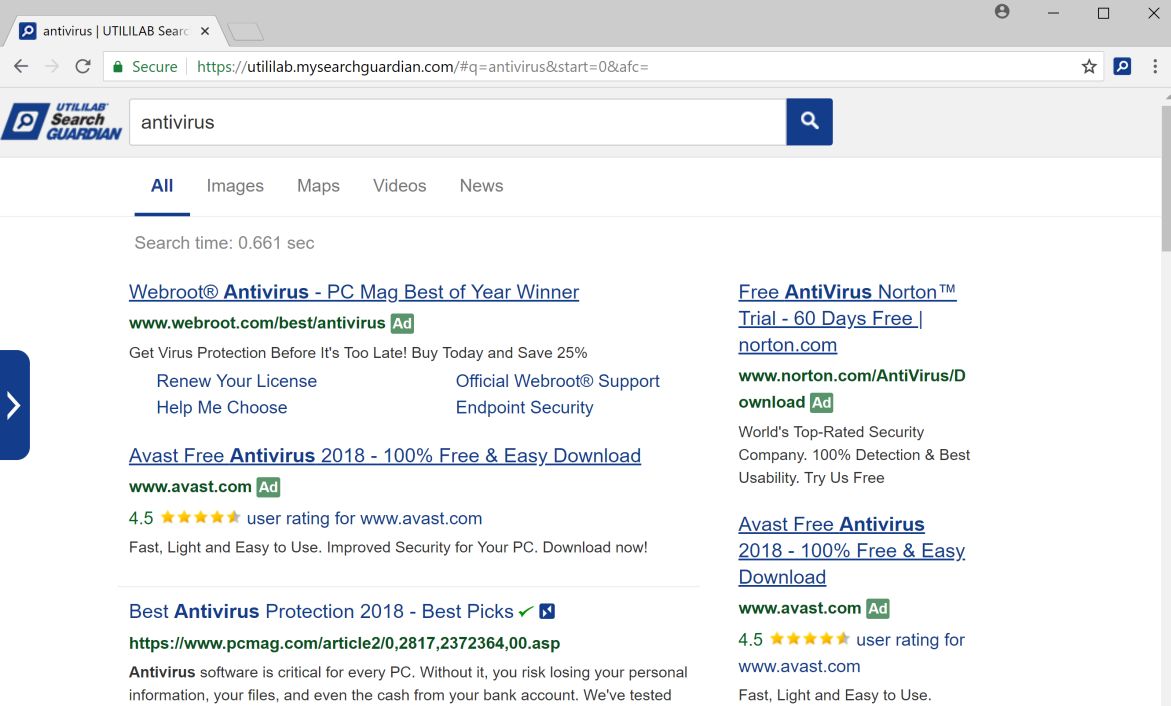1171x706 pixels.
Task: Switch to the News tab
Action: pos(481,186)
